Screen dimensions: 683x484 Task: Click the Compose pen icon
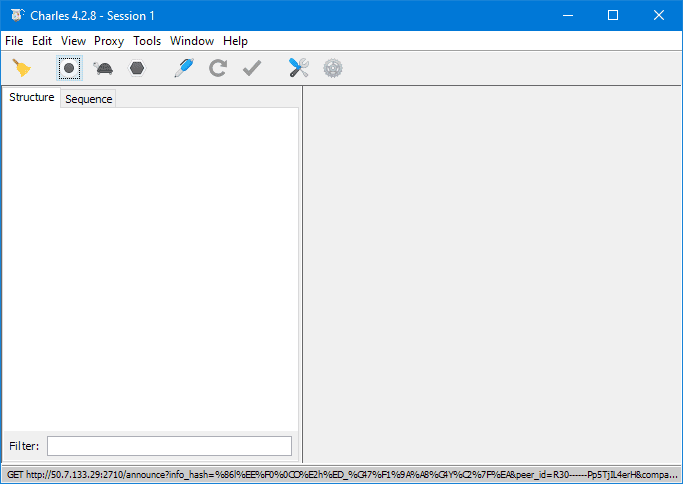[x=184, y=68]
